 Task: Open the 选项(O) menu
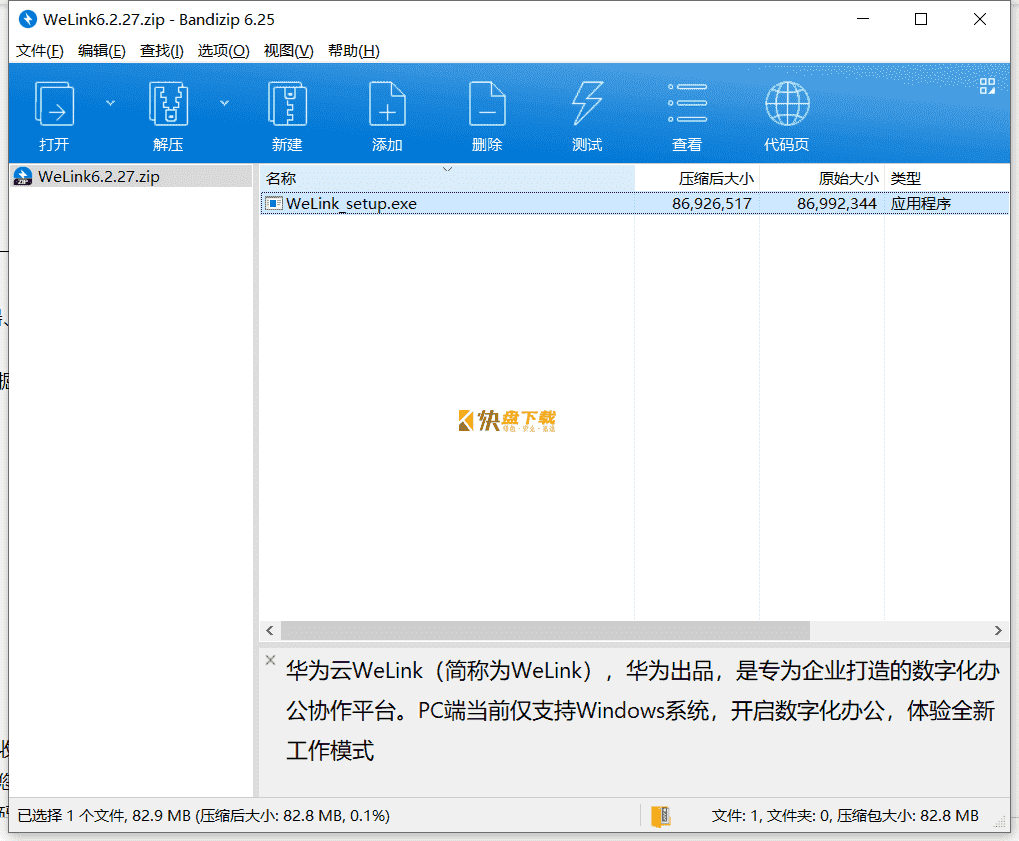[x=223, y=51]
